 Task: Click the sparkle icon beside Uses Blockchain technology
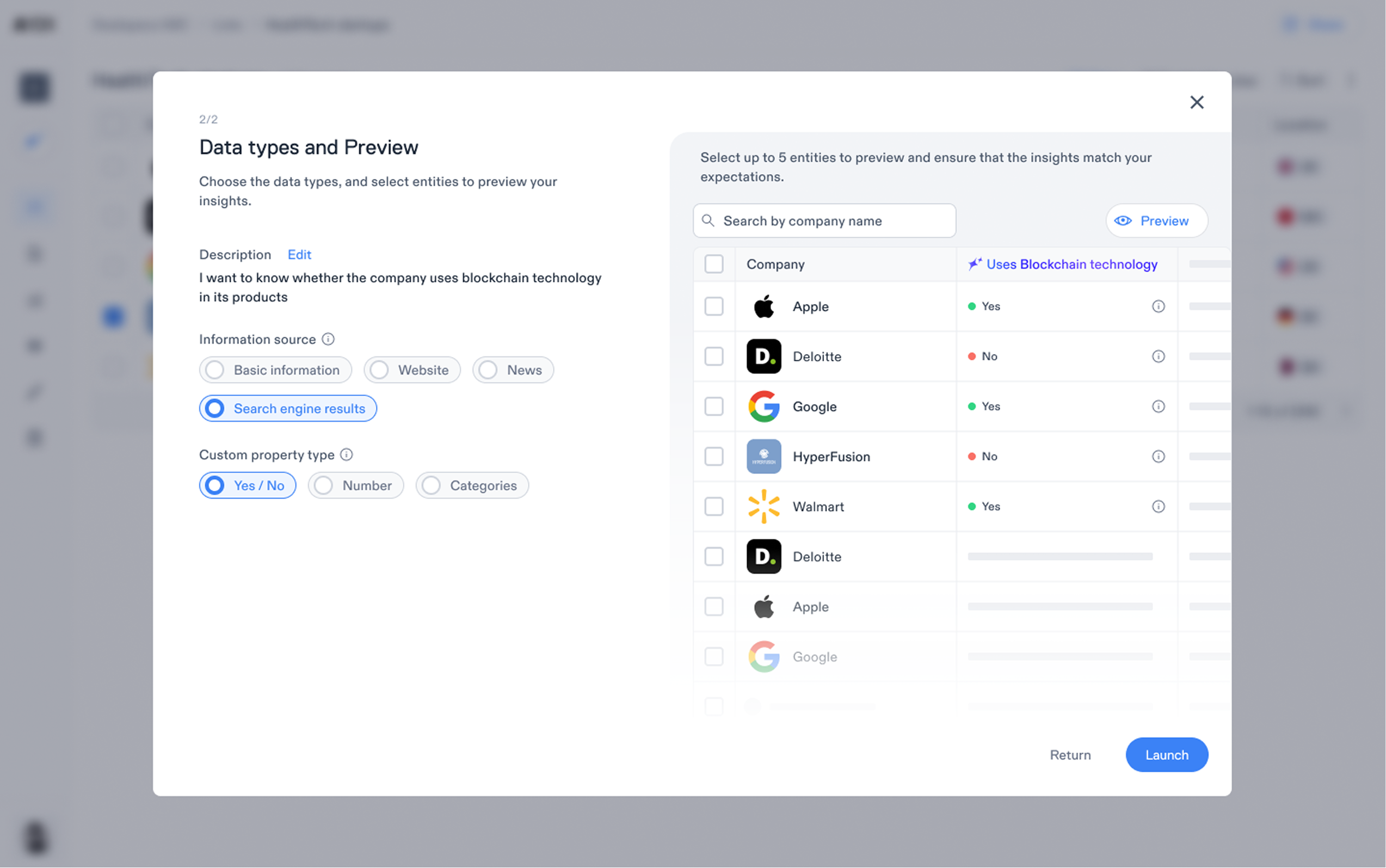(x=975, y=264)
